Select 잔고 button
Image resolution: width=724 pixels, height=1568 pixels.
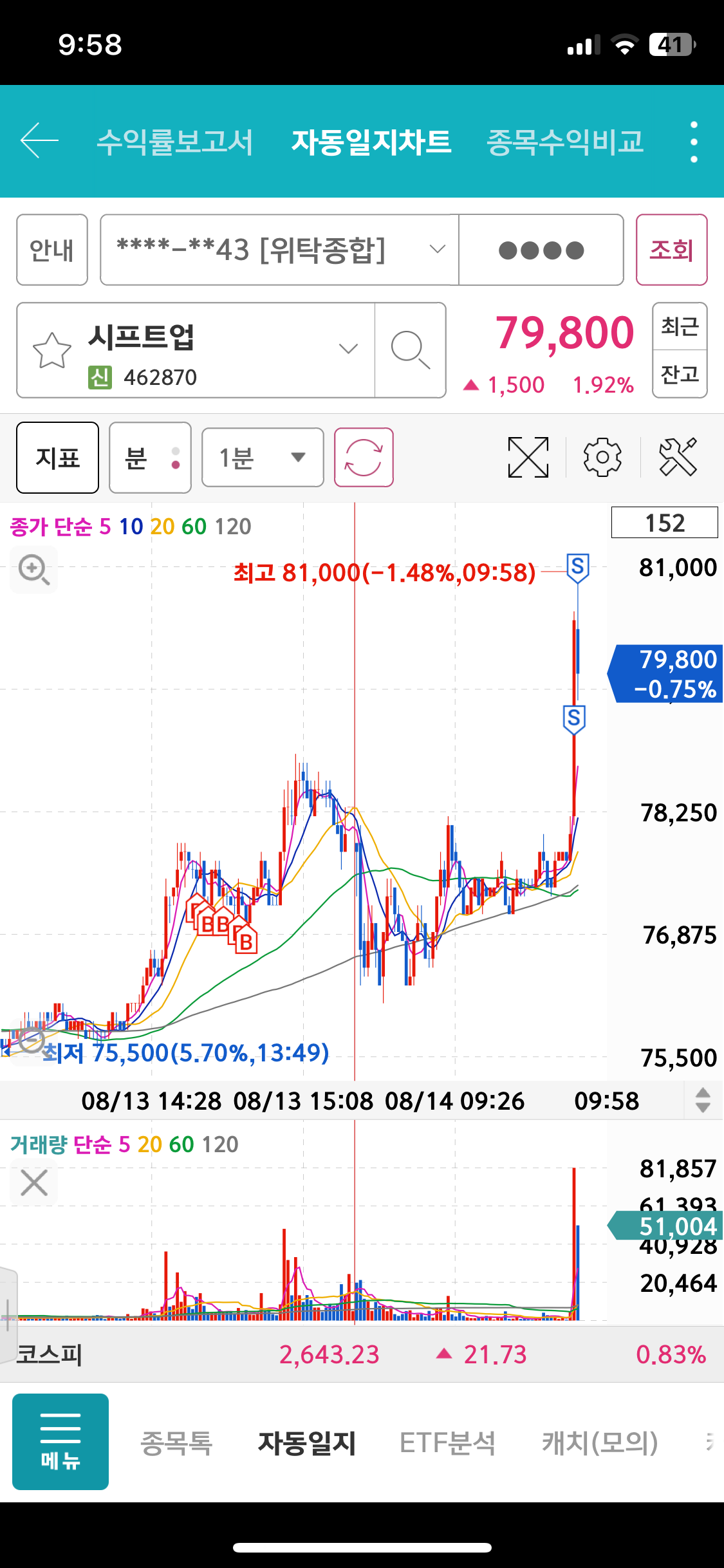coord(680,374)
